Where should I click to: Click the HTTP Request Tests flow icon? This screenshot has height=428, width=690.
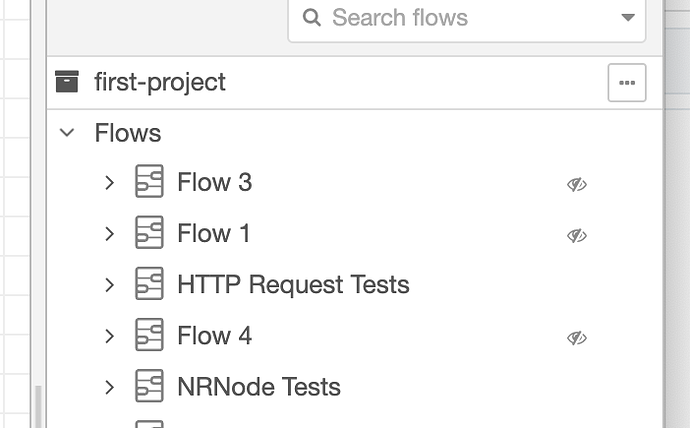click(149, 284)
